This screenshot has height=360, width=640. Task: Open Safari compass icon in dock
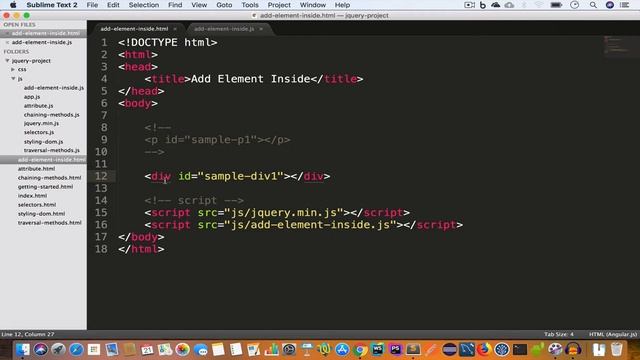coord(76,350)
